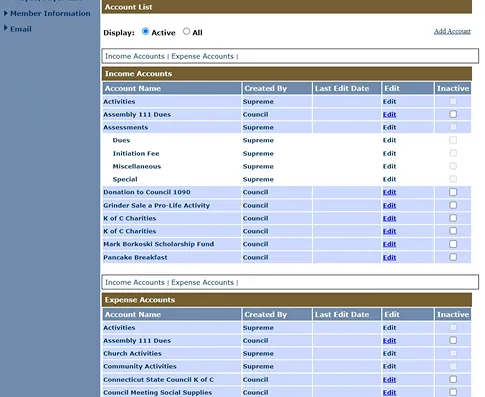Screen dimensions: 485x397
Task: Edit the Pancake Breakfast account
Action: [389, 257]
